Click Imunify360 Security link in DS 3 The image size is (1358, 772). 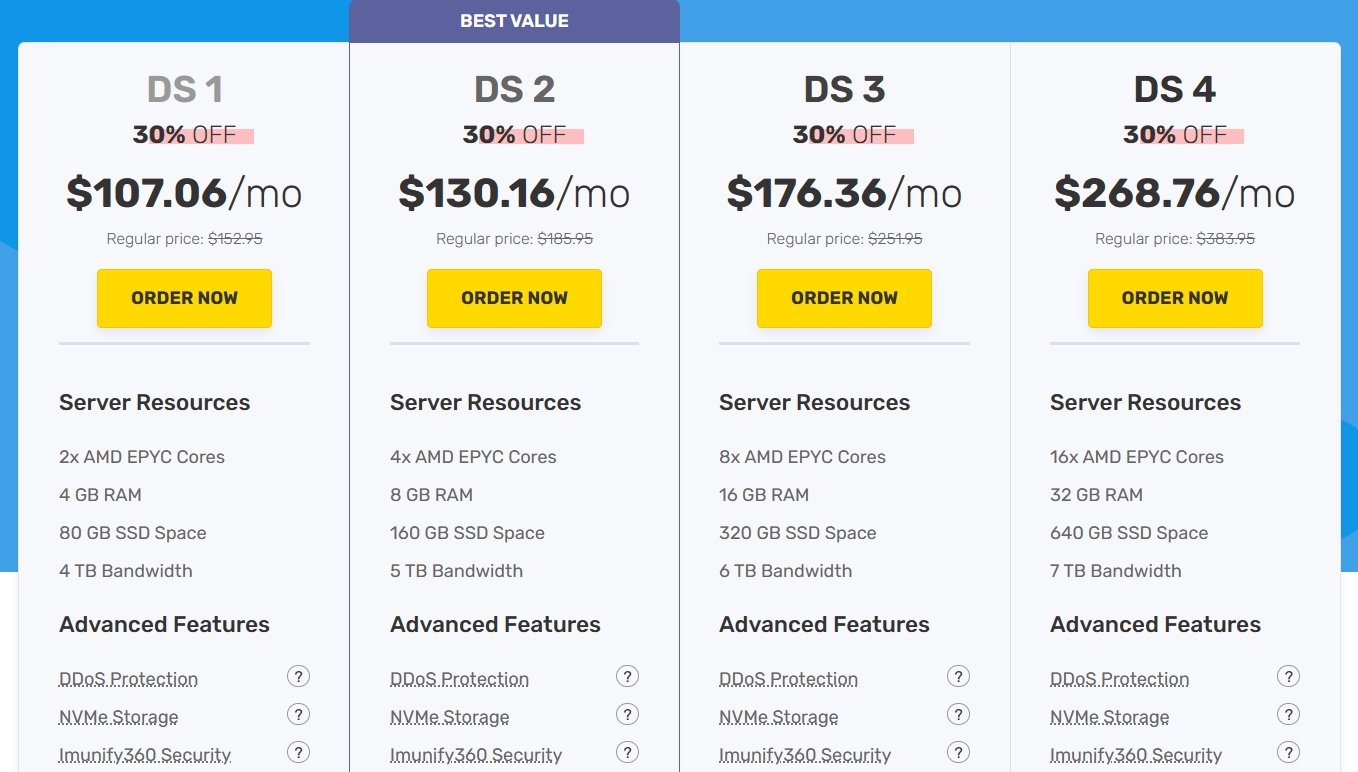point(805,755)
